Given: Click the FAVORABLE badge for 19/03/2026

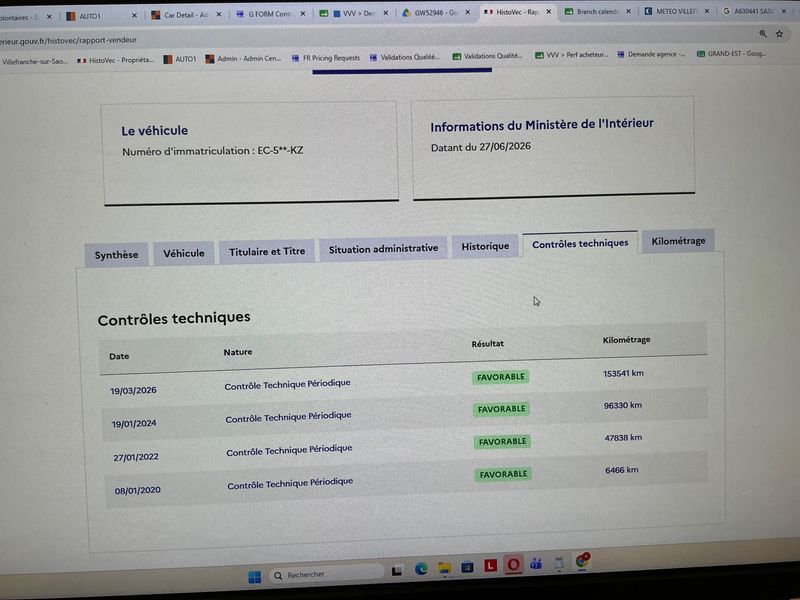Looking at the screenshot, I should click(x=501, y=377).
